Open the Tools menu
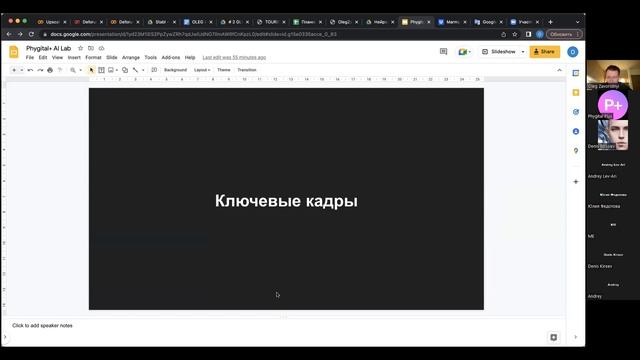The image size is (640, 360). click(151, 58)
